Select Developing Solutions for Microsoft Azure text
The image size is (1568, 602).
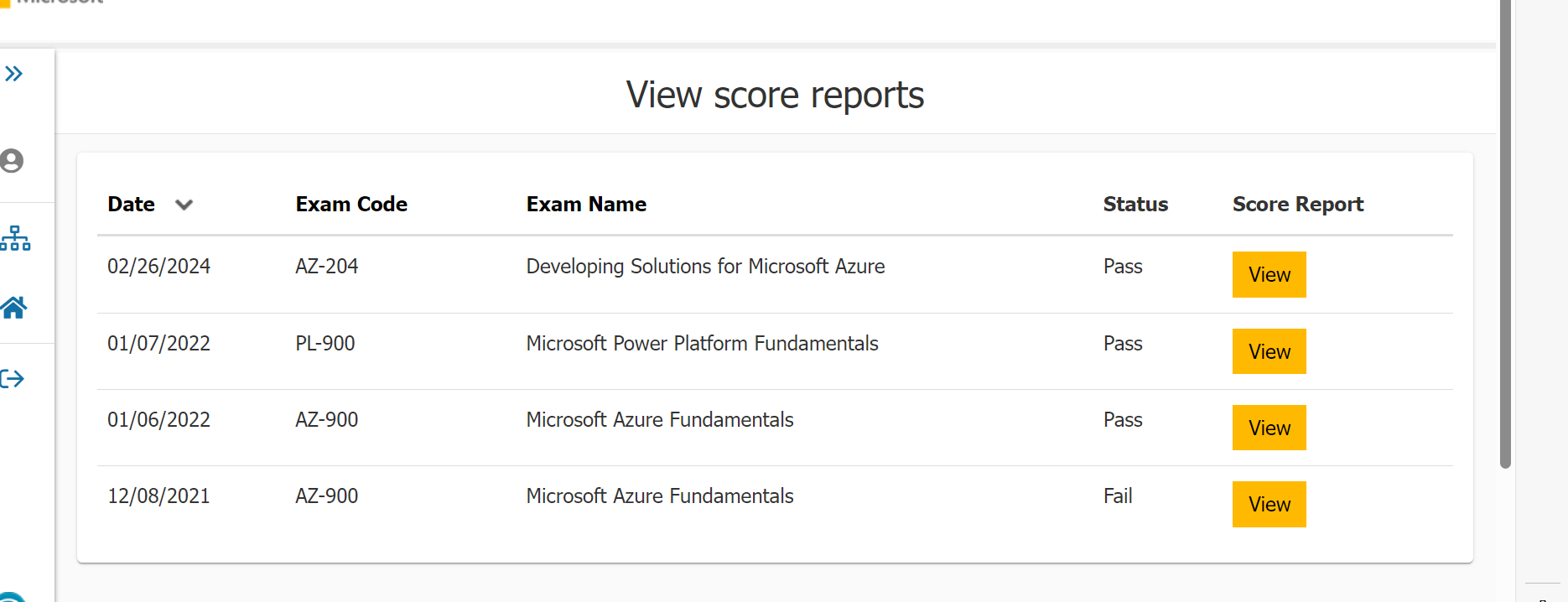tap(705, 266)
